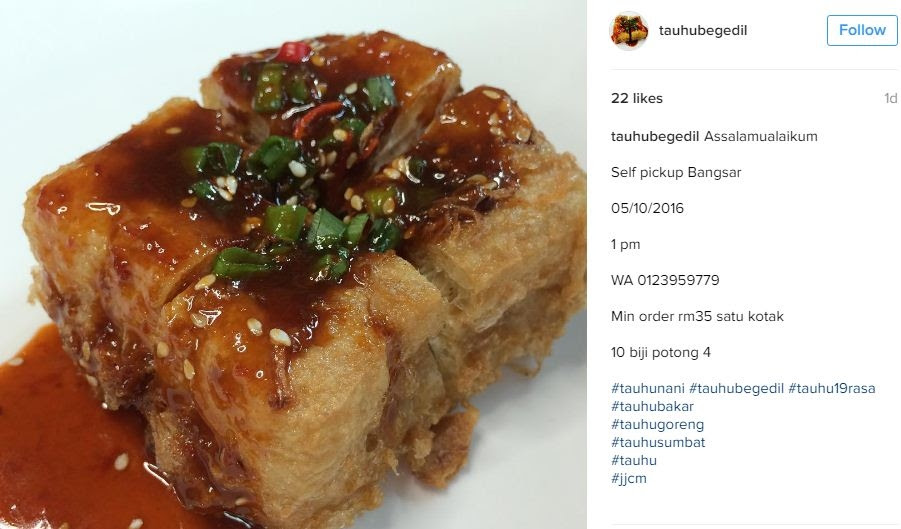Click tauhubegedil name in the caption
The image size is (901, 529).
coord(654,137)
